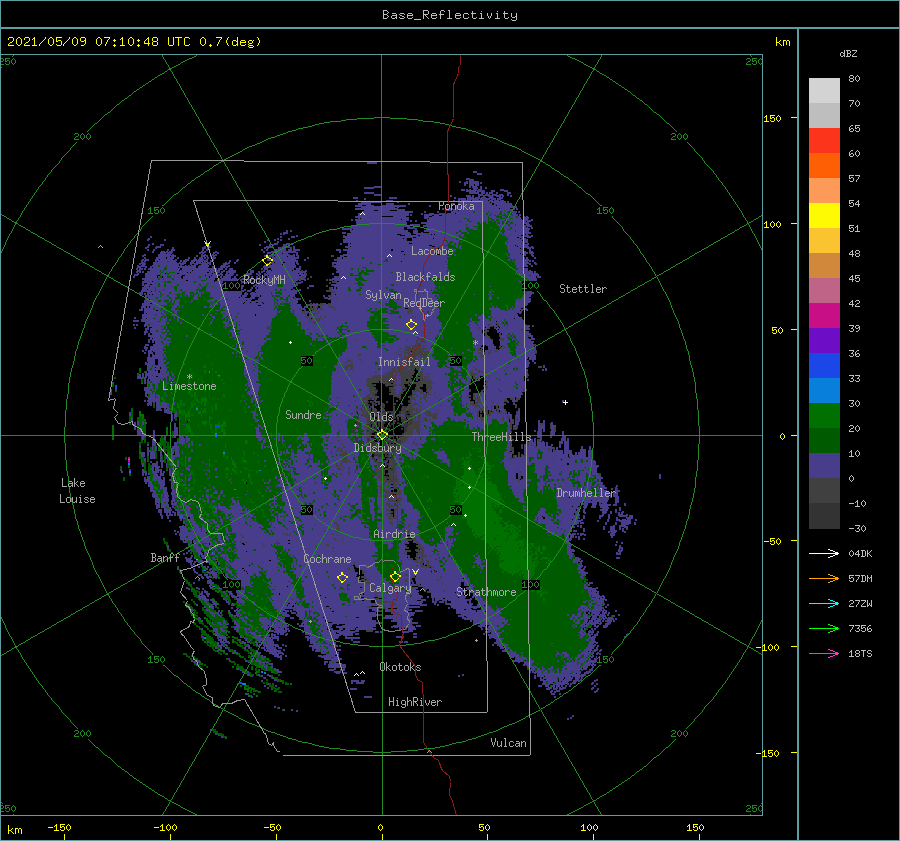The width and height of the screenshot is (900, 841).
Task: Click the -150 bottom axis label
Action: coord(59,827)
